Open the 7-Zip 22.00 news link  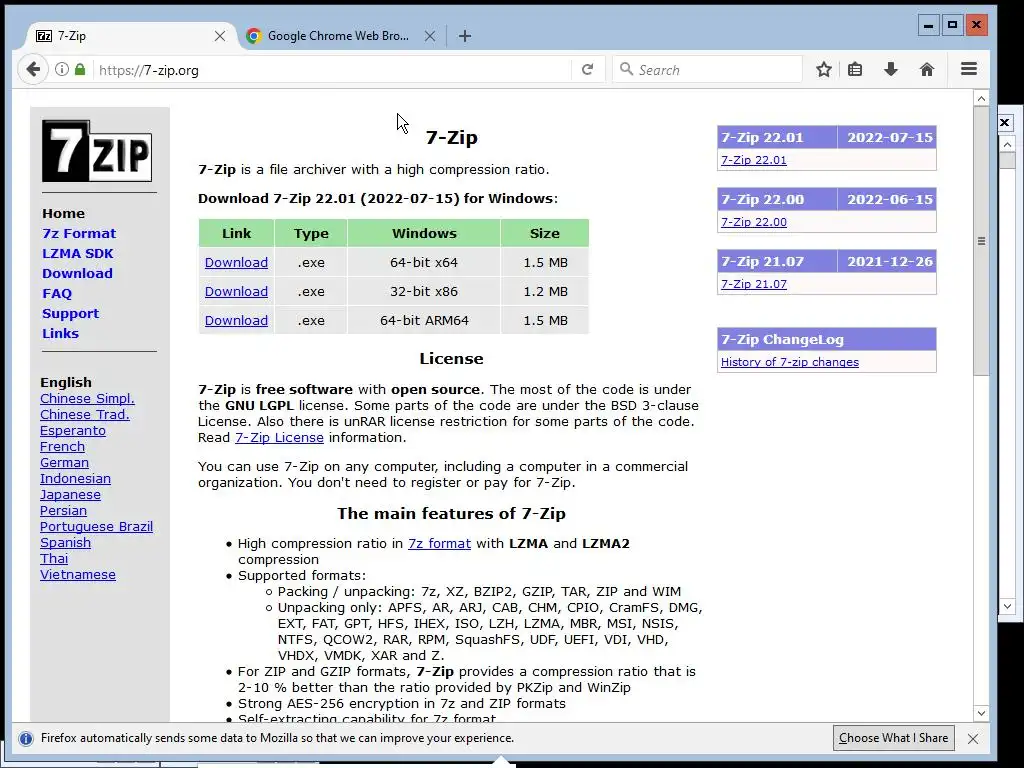point(754,222)
